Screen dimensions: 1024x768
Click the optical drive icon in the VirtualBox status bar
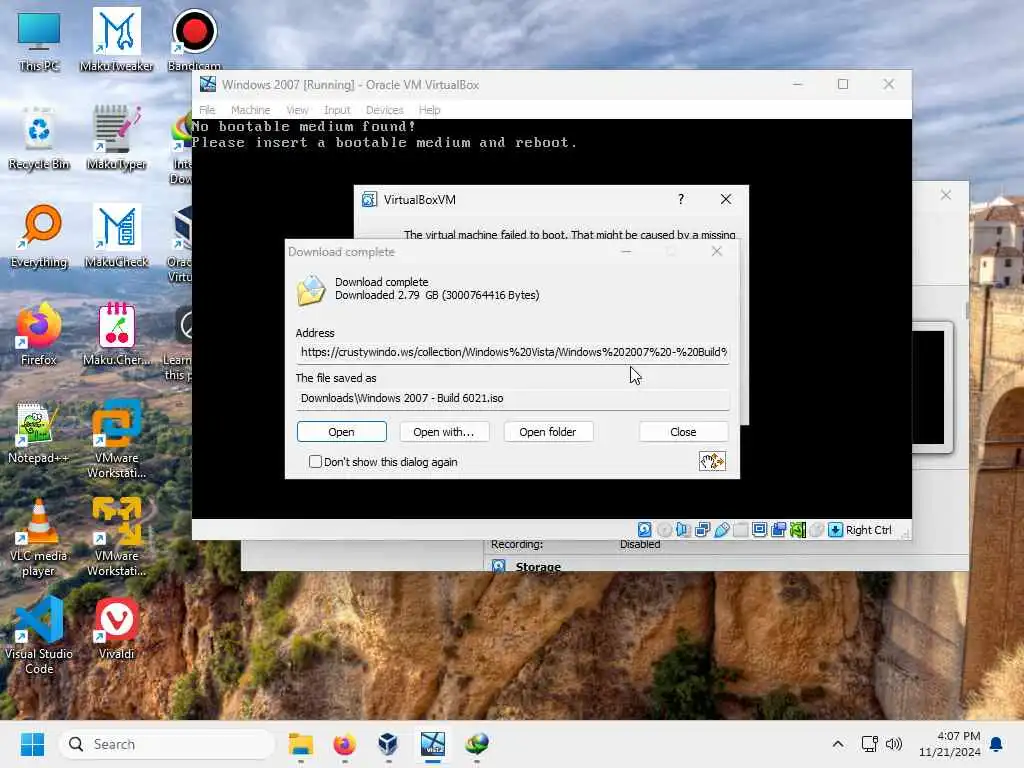pos(664,530)
